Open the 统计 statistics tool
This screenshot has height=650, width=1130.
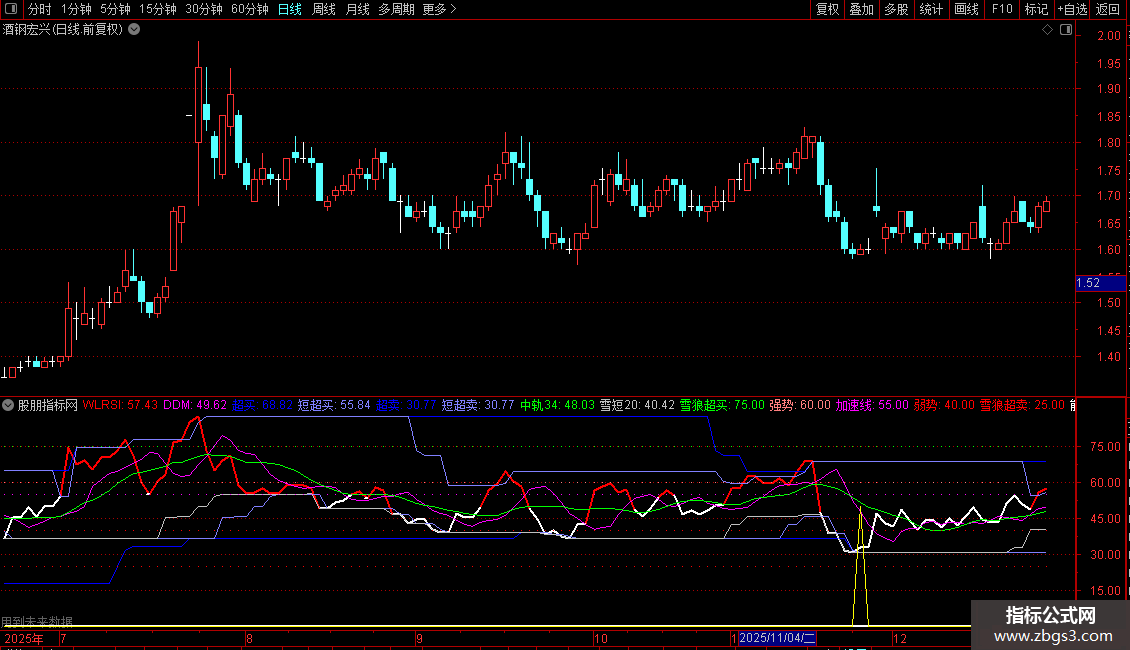click(931, 10)
